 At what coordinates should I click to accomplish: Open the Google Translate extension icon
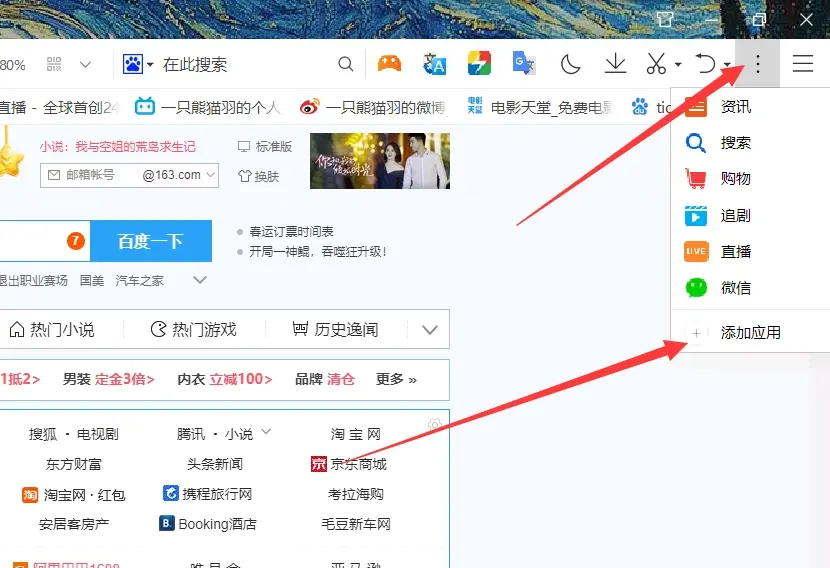pos(524,64)
